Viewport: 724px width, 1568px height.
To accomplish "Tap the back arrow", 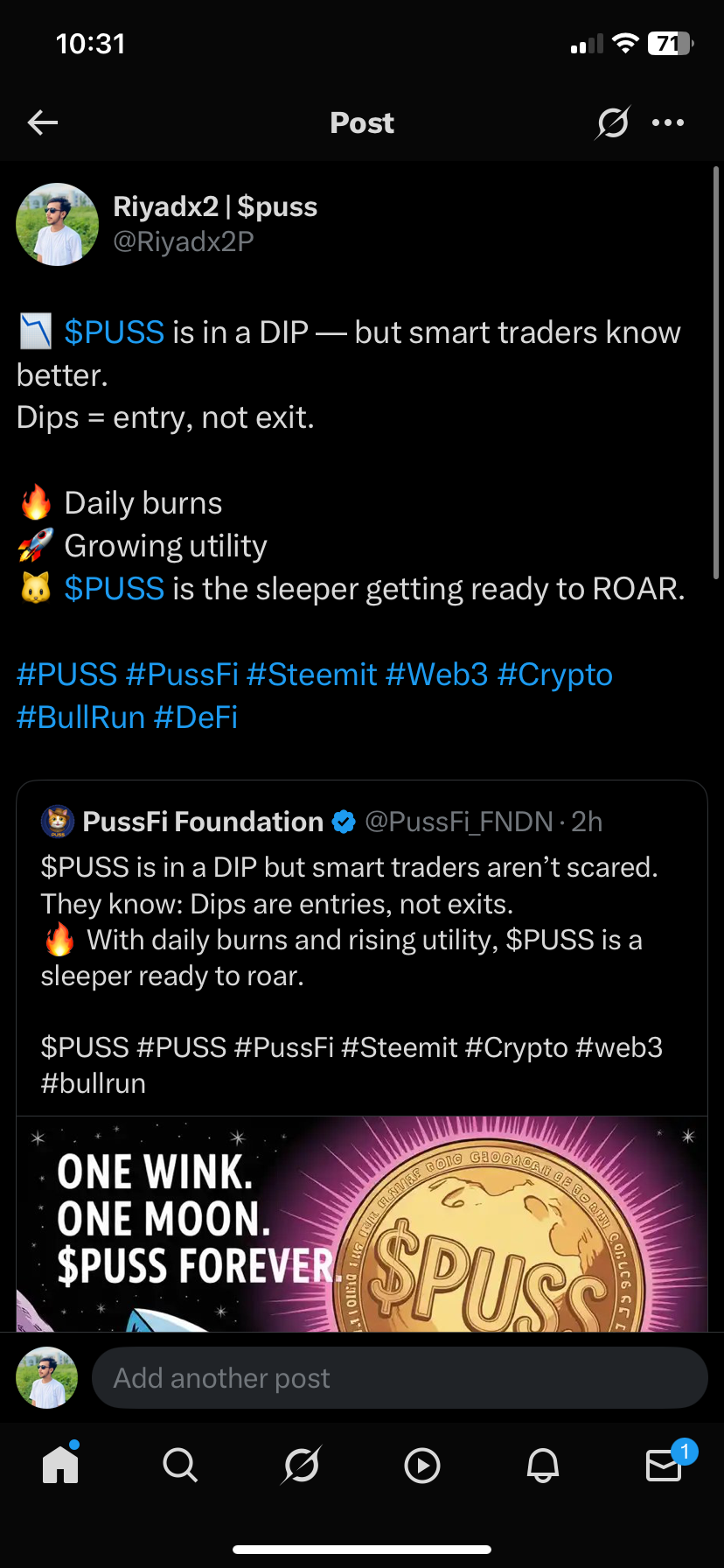I will point(42,122).
